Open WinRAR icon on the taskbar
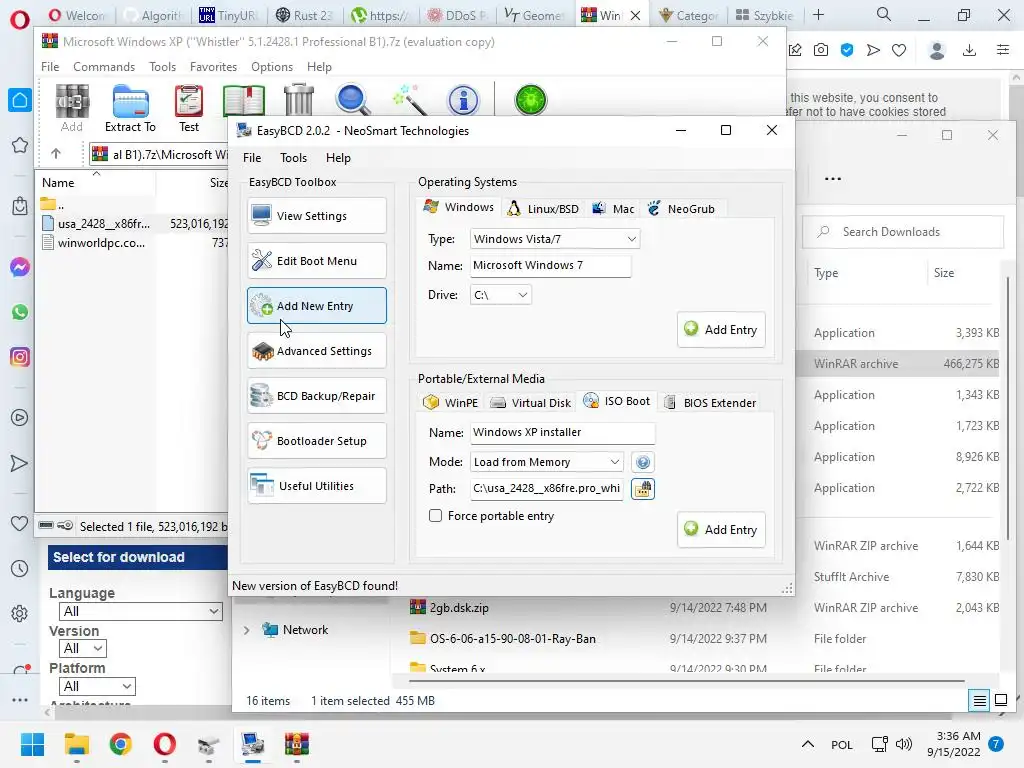The width and height of the screenshot is (1024, 768). (x=296, y=744)
